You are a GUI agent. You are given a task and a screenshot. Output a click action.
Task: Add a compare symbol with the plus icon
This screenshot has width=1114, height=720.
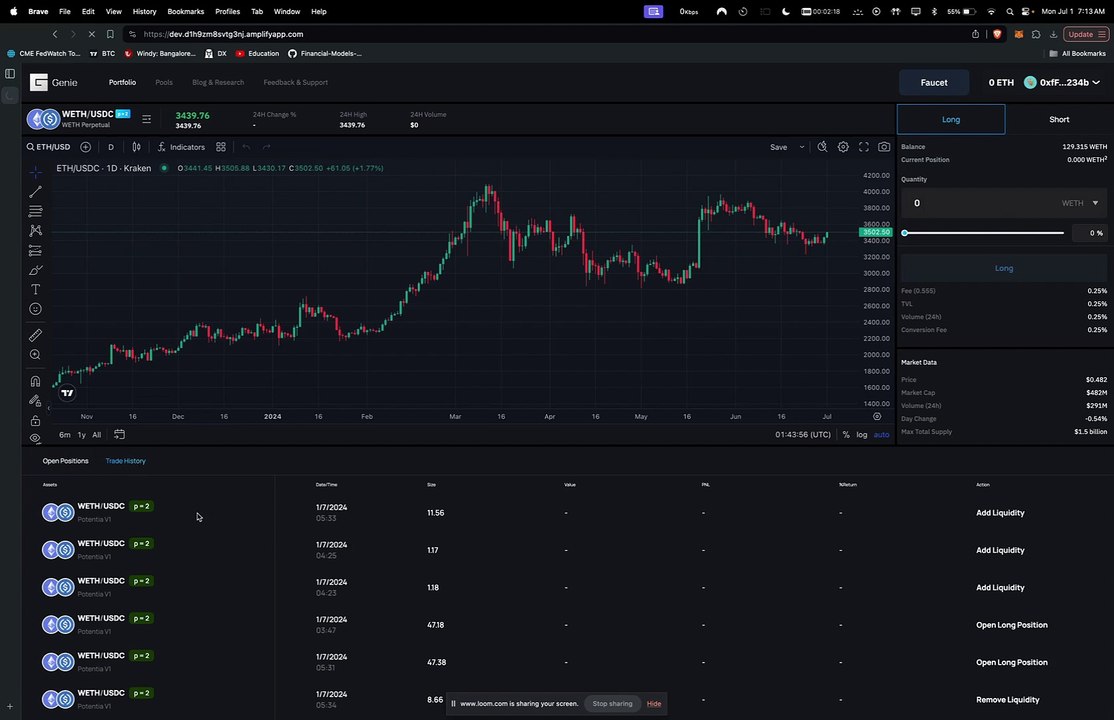pyautogui.click(x=85, y=147)
